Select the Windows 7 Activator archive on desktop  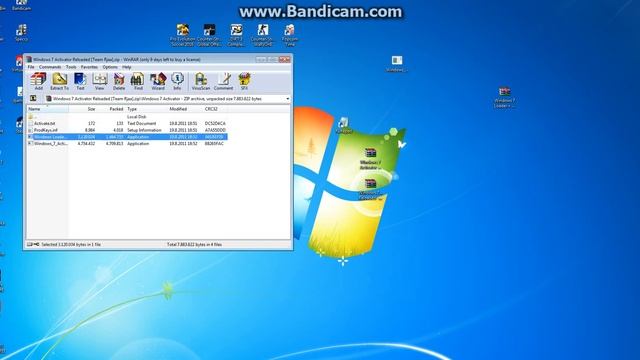(370, 159)
